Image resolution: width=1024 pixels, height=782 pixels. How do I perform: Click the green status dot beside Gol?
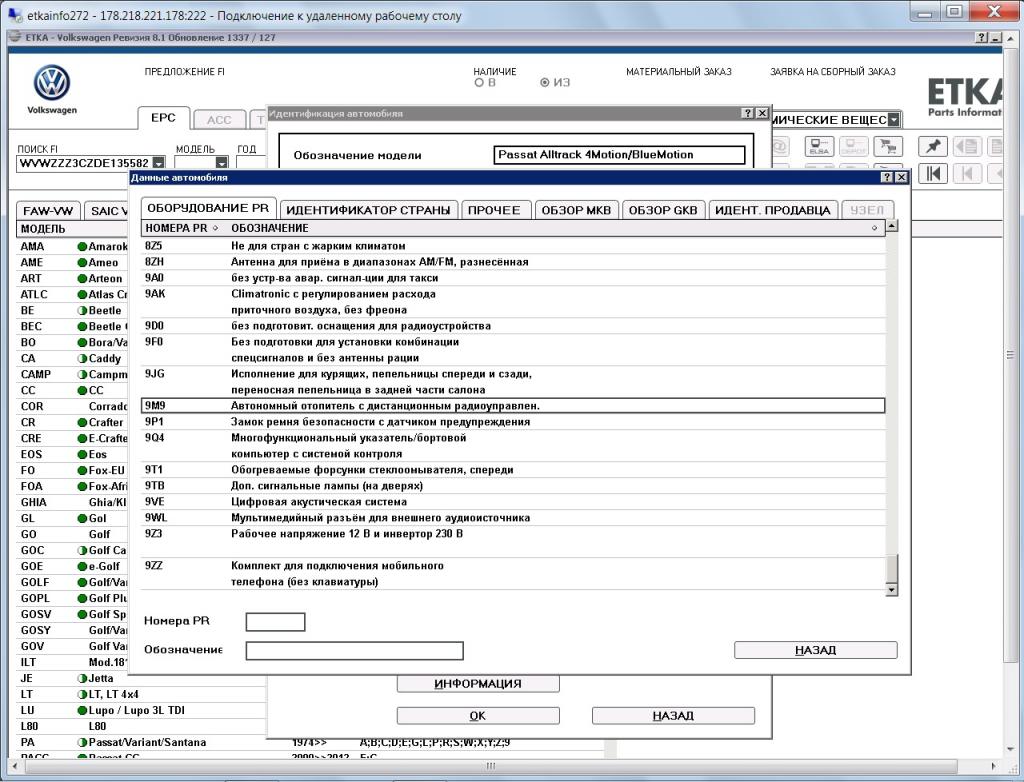click(x=82, y=519)
